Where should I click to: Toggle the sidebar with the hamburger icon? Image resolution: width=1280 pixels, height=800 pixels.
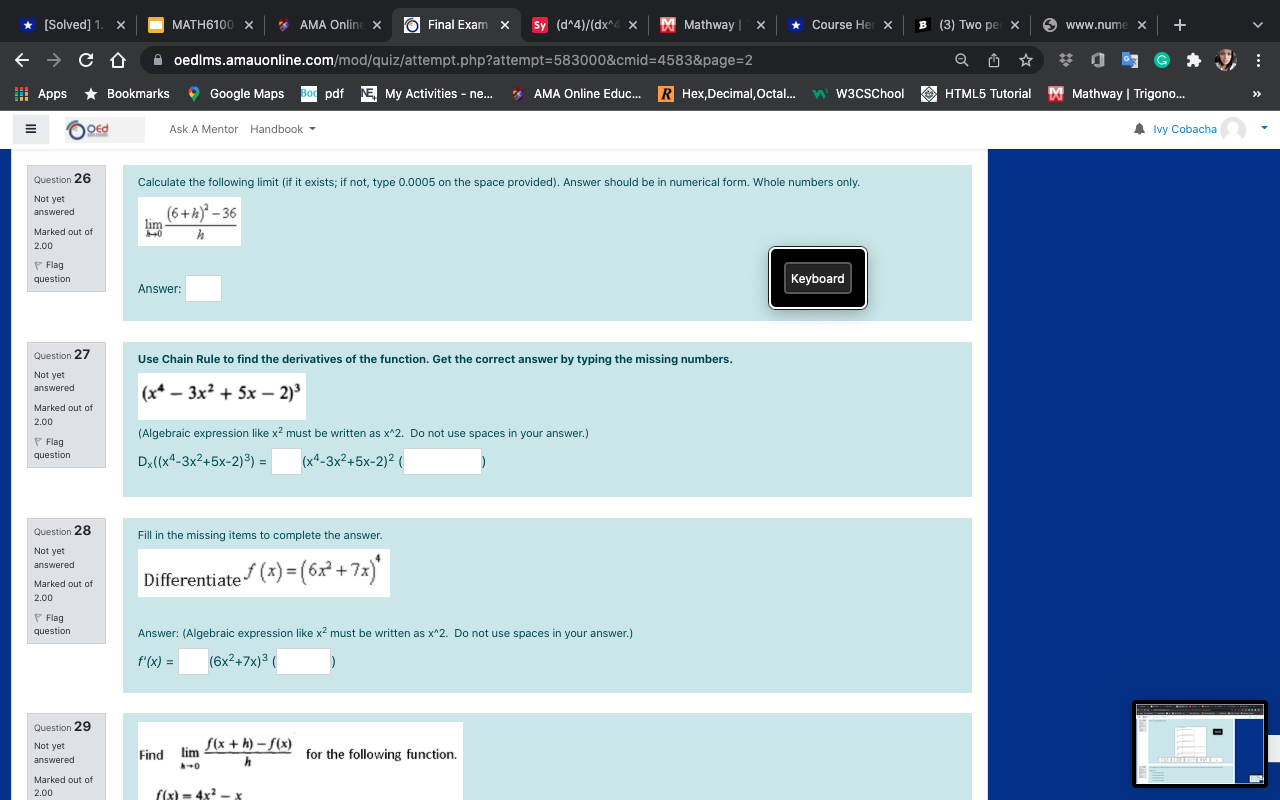click(x=30, y=128)
